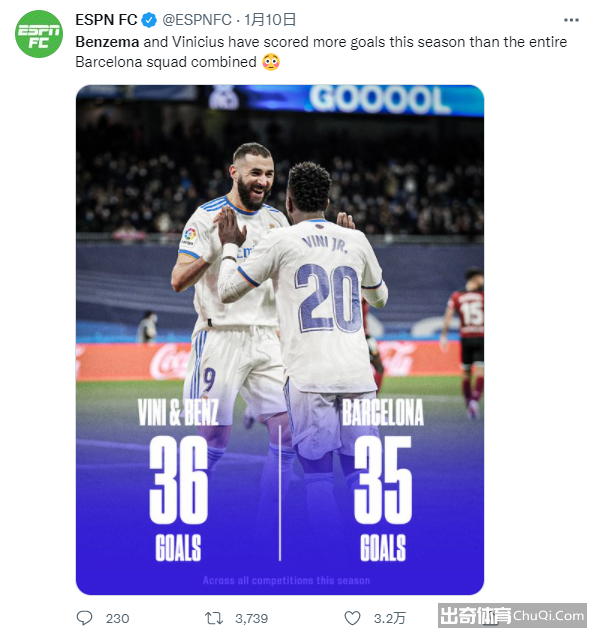The height and width of the screenshot is (638, 597).
Task: Click the flushed face emoji
Action: click(x=271, y=62)
